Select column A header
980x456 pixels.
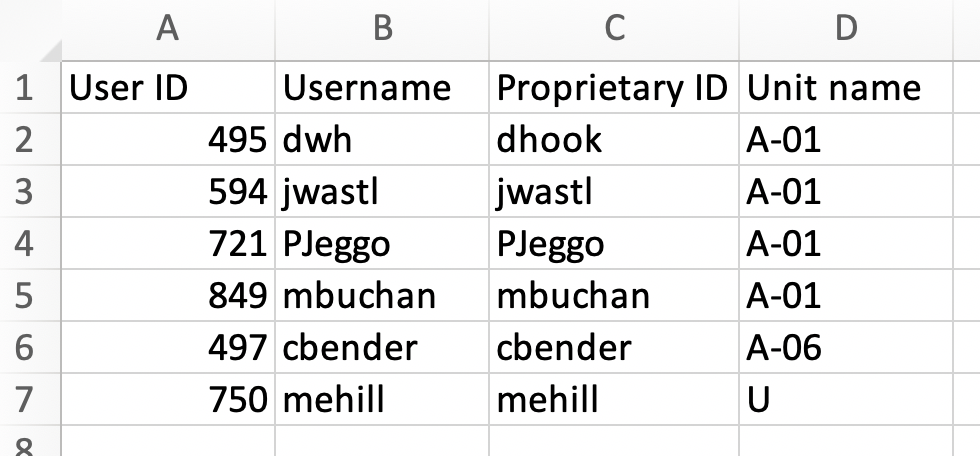pos(168,29)
